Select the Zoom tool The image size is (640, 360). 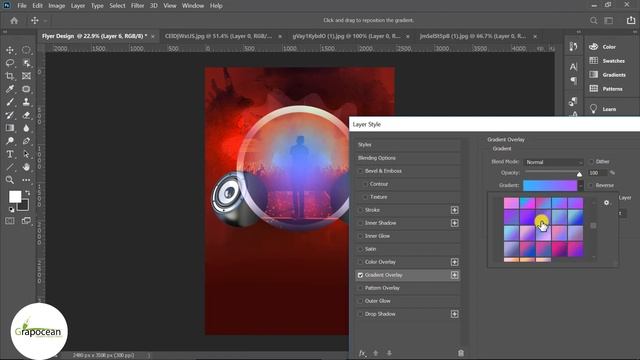pos(10,180)
